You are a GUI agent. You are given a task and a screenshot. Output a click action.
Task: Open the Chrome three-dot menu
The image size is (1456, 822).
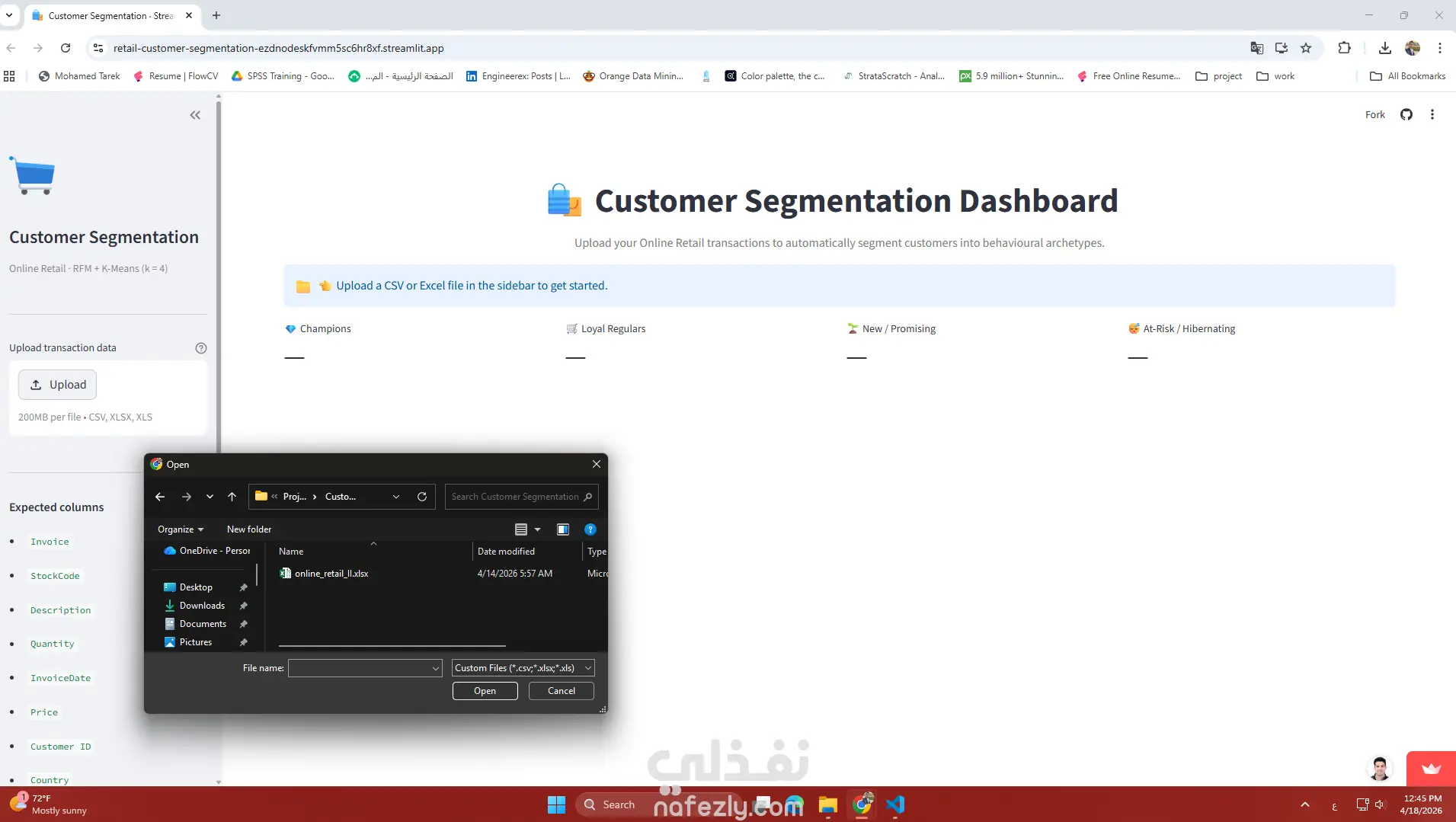point(1440,48)
